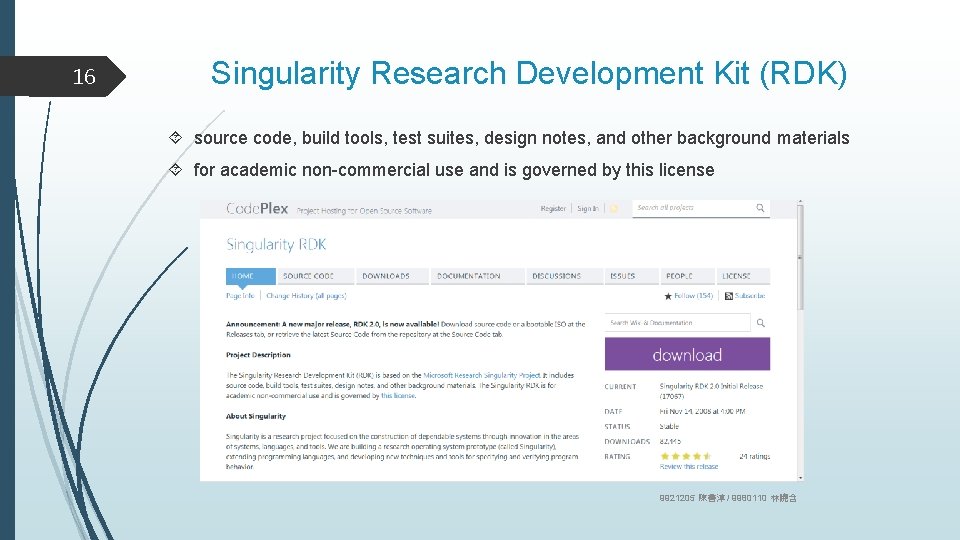The image size is (960, 540).
Task: Open the Page Info link
Action: point(240,296)
